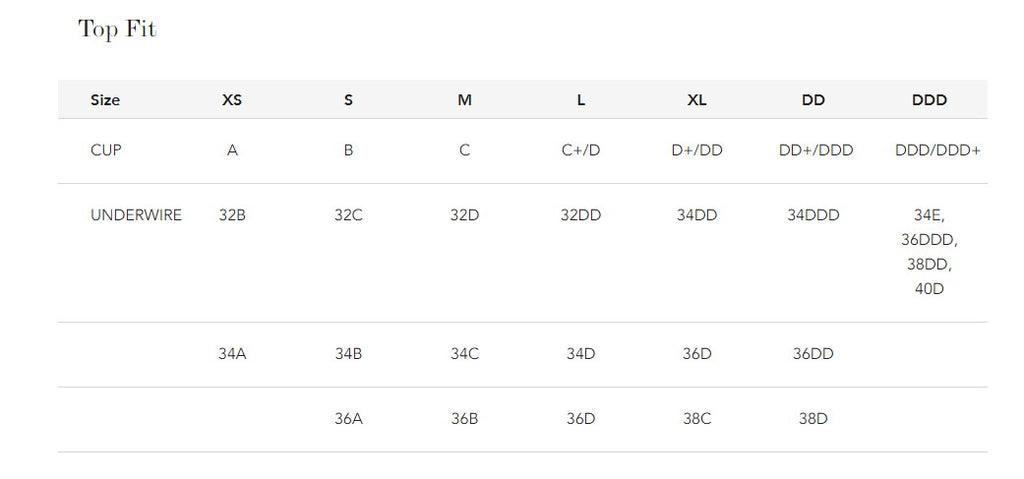1024x479 pixels.
Task: Click the 34A size cell
Action: coord(232,354)
